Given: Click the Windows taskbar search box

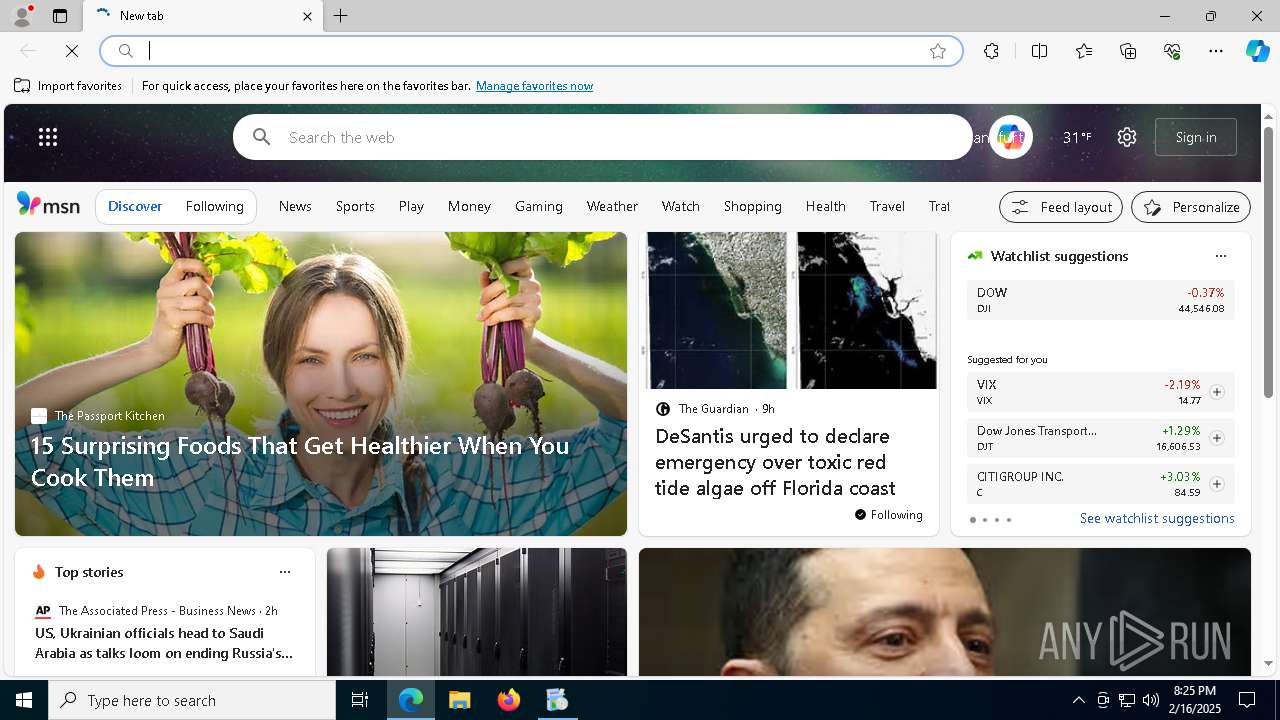Looking at the screenshot, I should click(x=192, y=700).
